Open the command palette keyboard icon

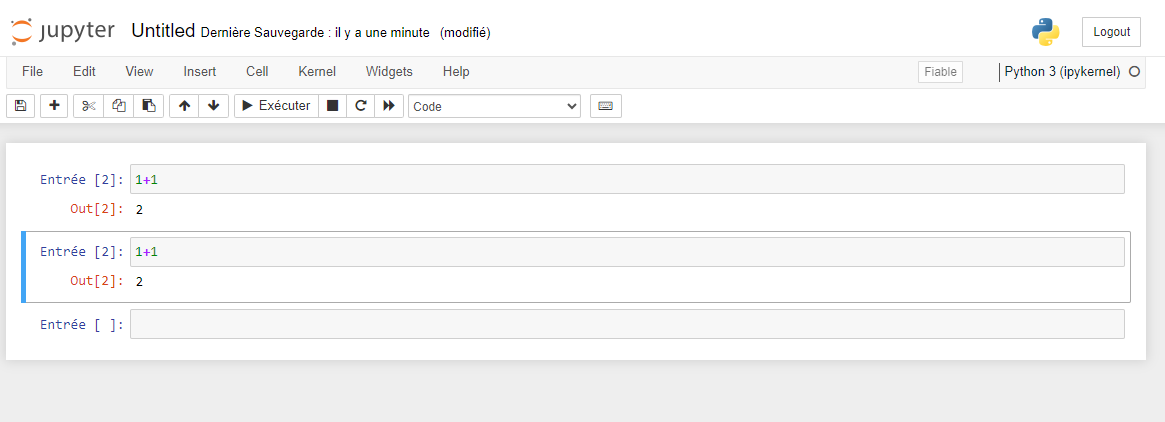pyautogui.click(x=606, y=106)
